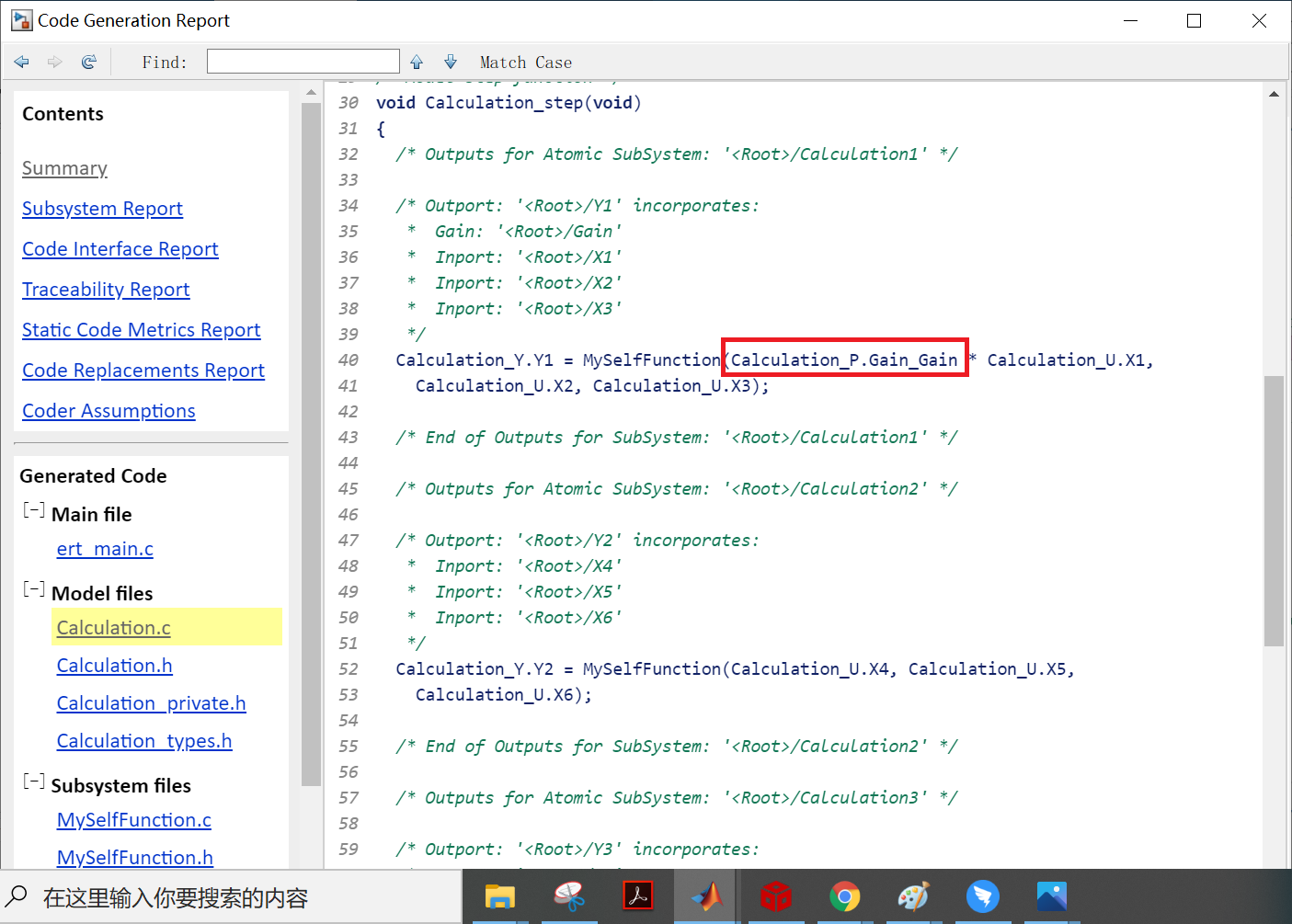Viewport: 1292px width, 924px height.
Task: Click Calculation_Y.Y2 on line 52
Action: pos(474,668)
